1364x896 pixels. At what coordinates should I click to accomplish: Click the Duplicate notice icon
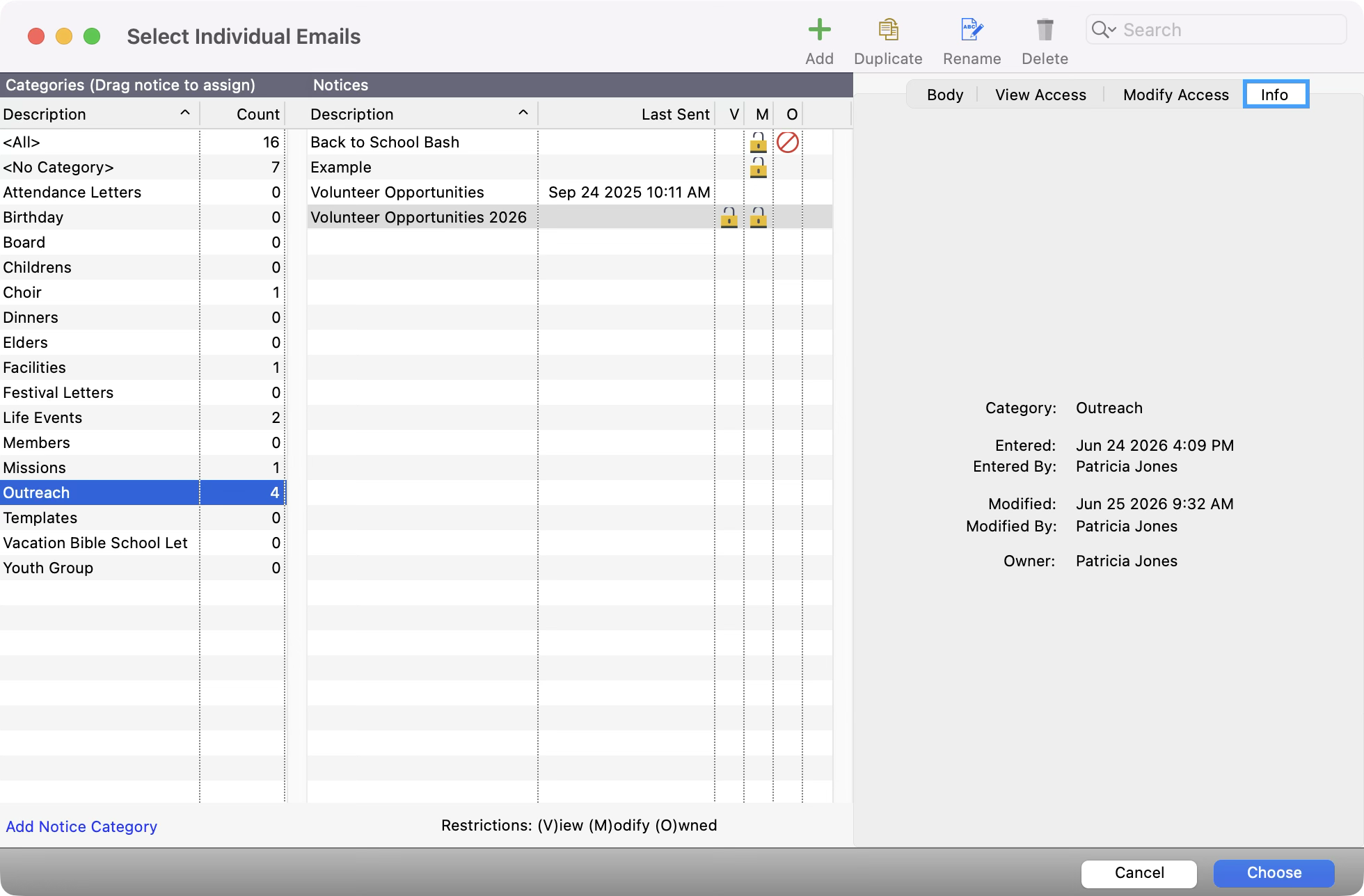pos(888,30)
